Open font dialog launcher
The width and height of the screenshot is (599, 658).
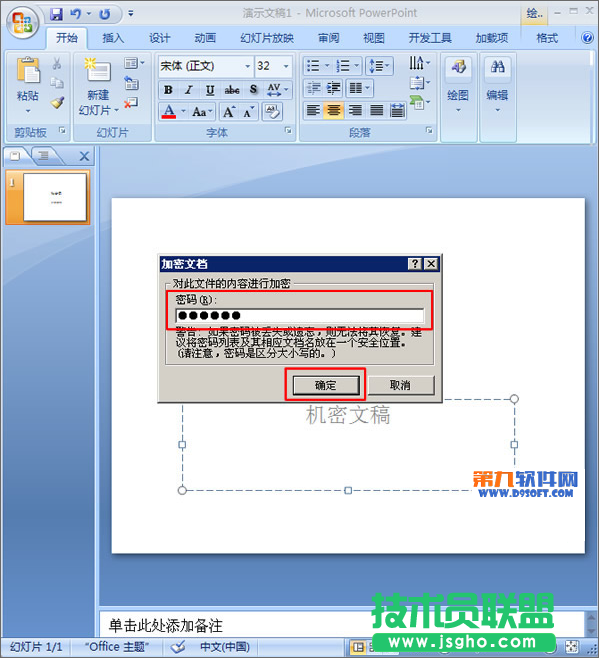pos(288,131)
